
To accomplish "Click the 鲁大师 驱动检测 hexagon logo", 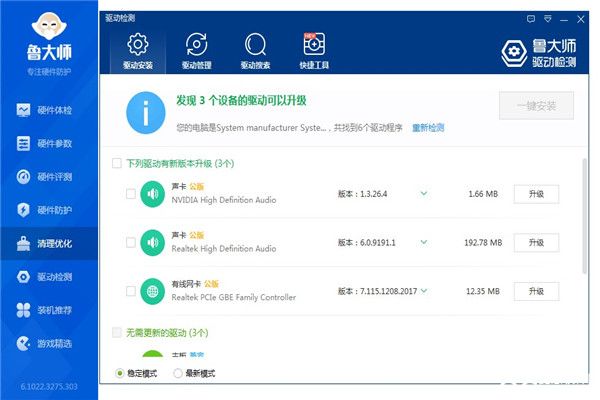I will 514,52.
